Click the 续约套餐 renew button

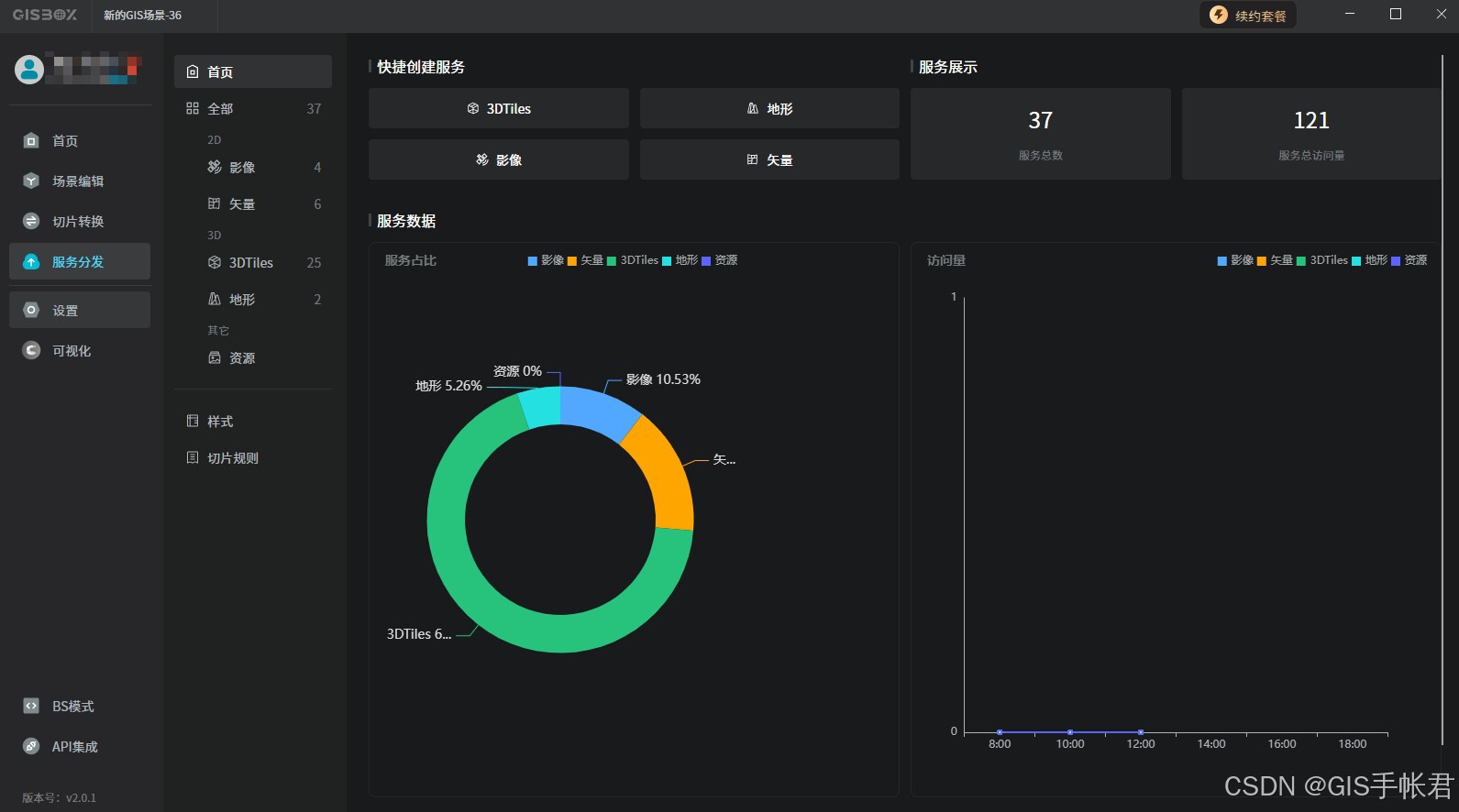(x=1248, y=16)
